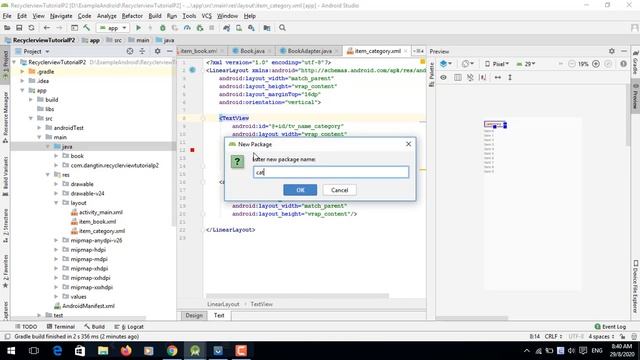
Task: Open the Refactor menu
Action: [x=132, y=16]
